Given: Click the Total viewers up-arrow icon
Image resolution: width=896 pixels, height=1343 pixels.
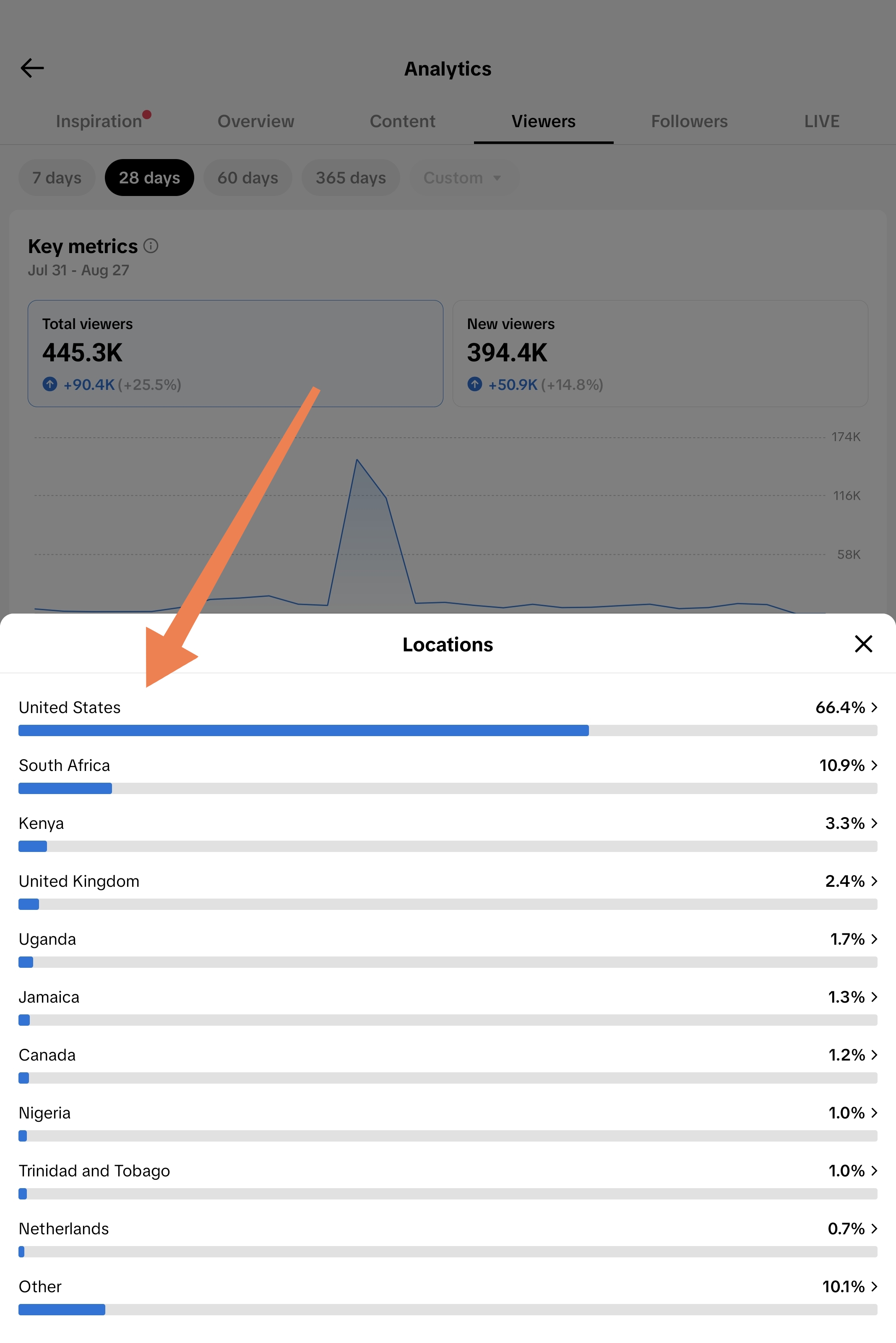Looking at the screenshot, I should (x=50, y=384).
